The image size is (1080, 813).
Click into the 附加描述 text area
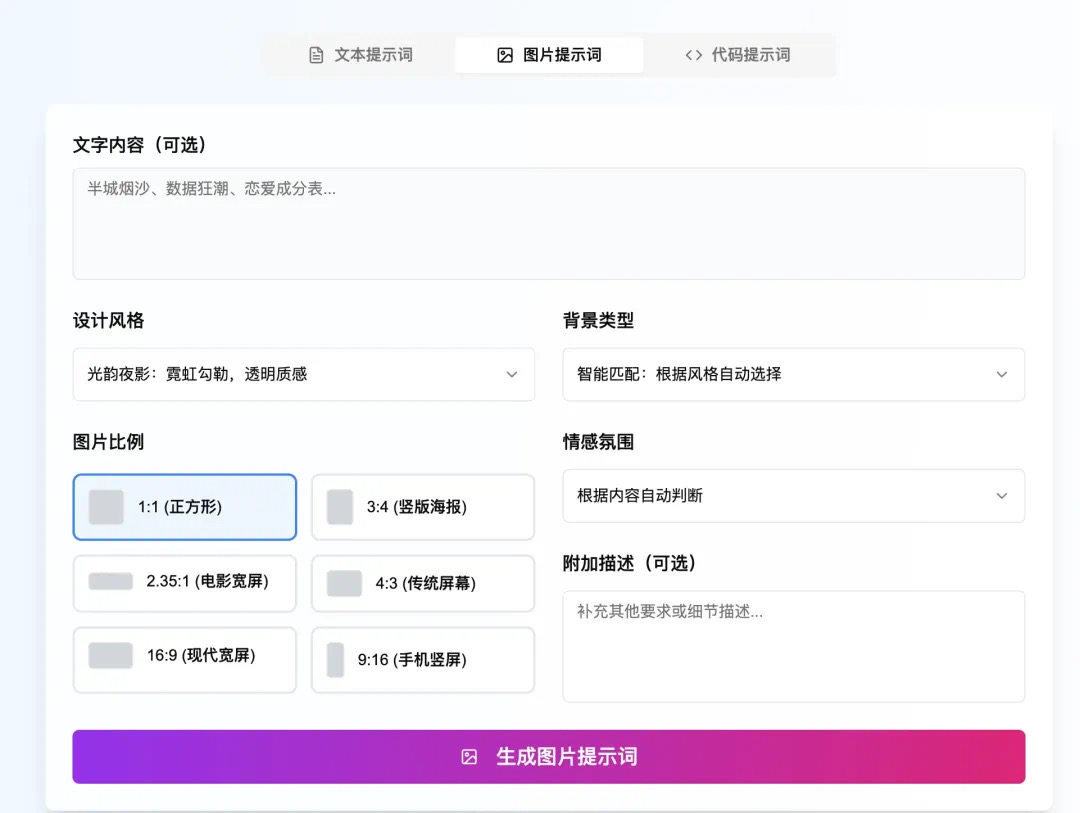[x=793, y=646]
